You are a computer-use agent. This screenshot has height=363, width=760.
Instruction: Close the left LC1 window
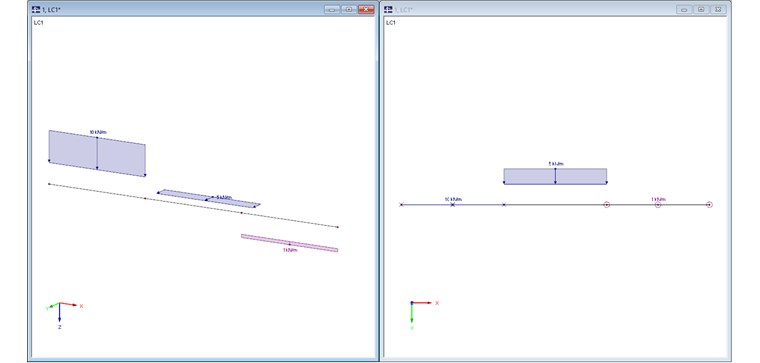coord(366,9)
